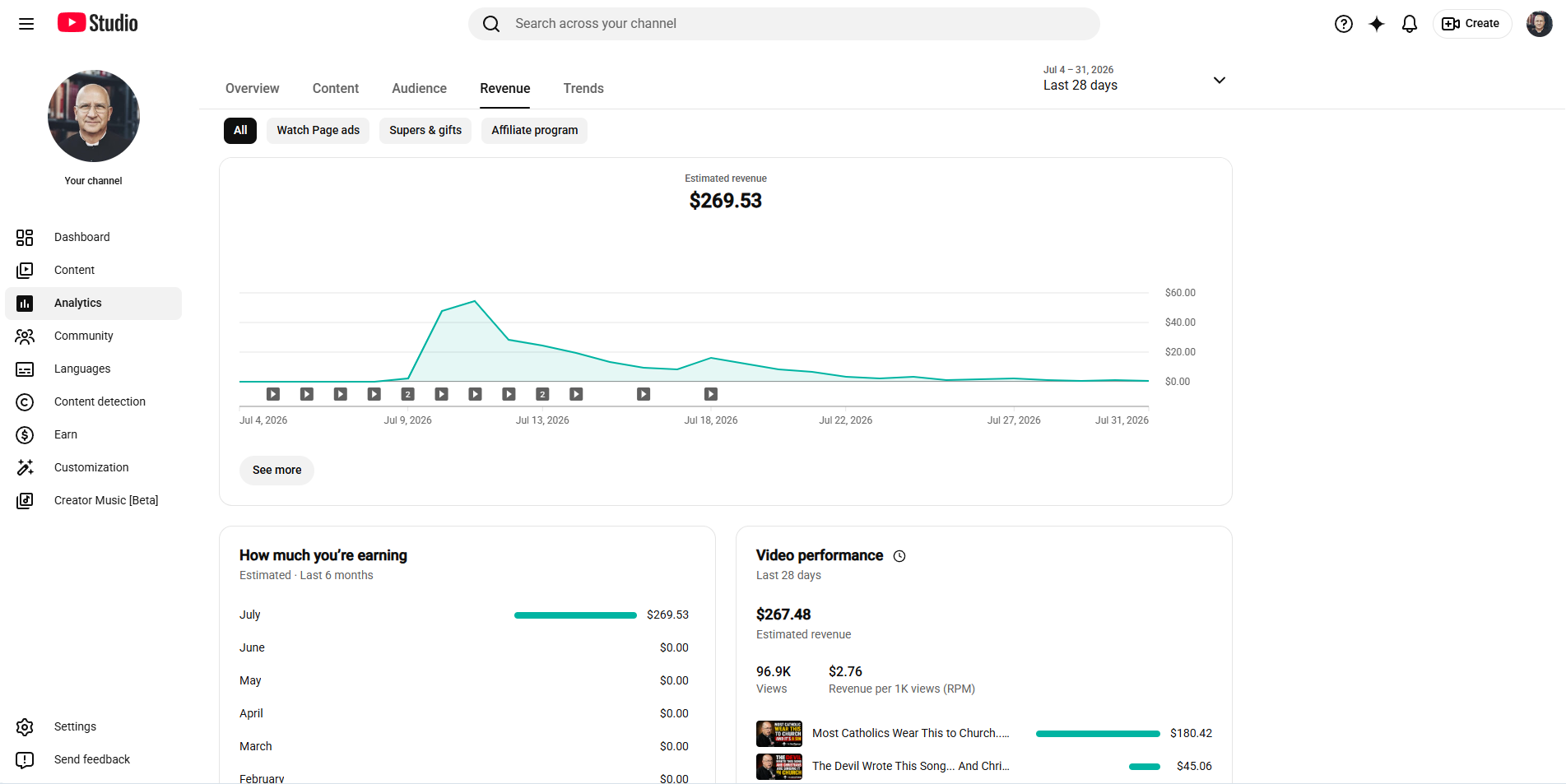The height and width of the screenshot is (784, 1566).
Task: Click the channel profile picture in the sidebar
Action: 94,116
